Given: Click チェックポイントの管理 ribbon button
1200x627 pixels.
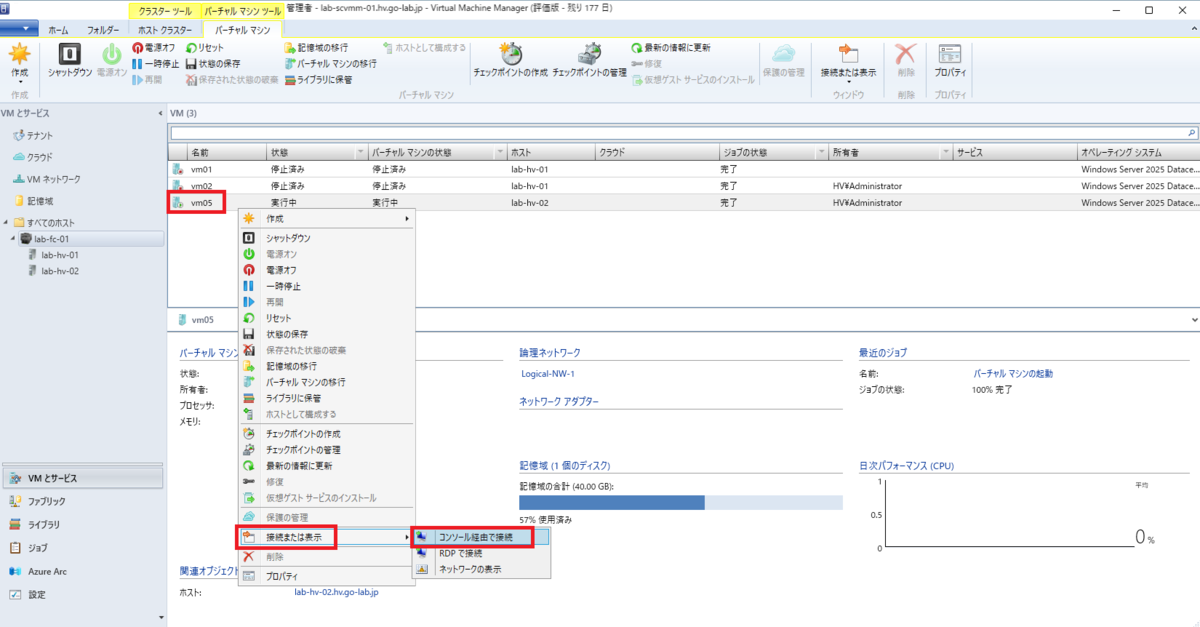Looking at the screenshot, I should [589, 61].
